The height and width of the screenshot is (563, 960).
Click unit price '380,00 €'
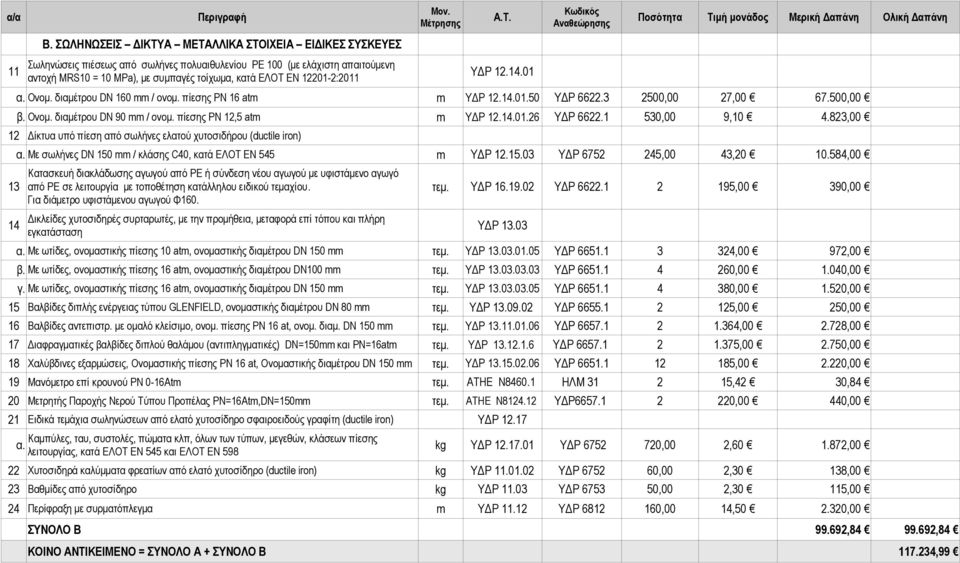738,288
